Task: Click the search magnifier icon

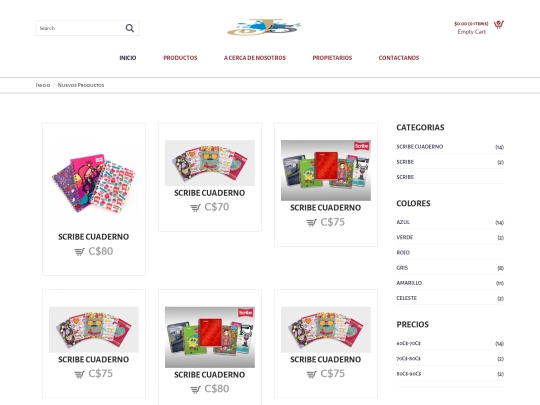Action: tap(129, 28)
